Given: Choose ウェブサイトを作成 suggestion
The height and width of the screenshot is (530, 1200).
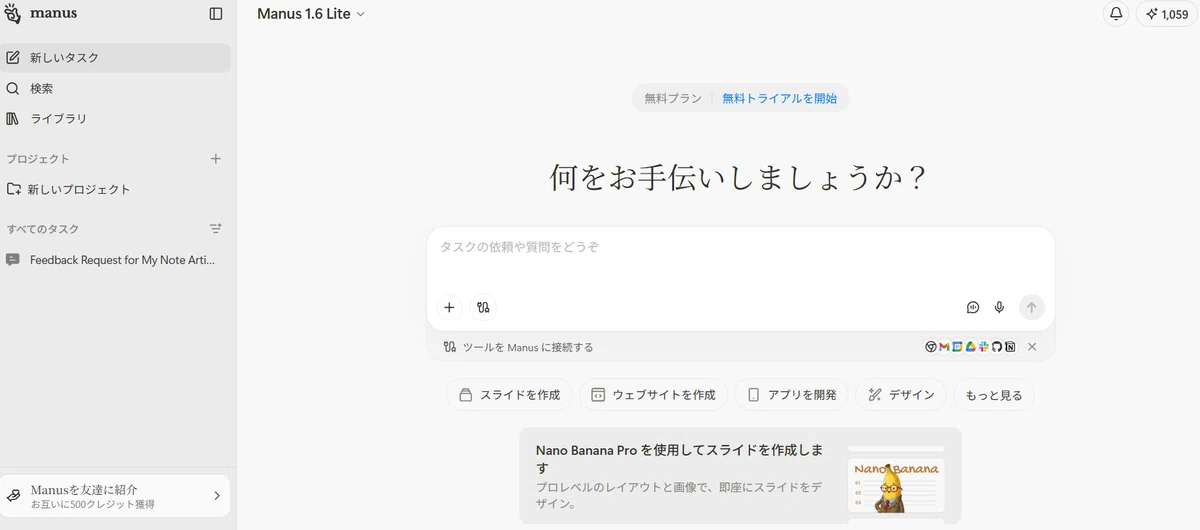Looking at the screenshot, I should 654,395.
